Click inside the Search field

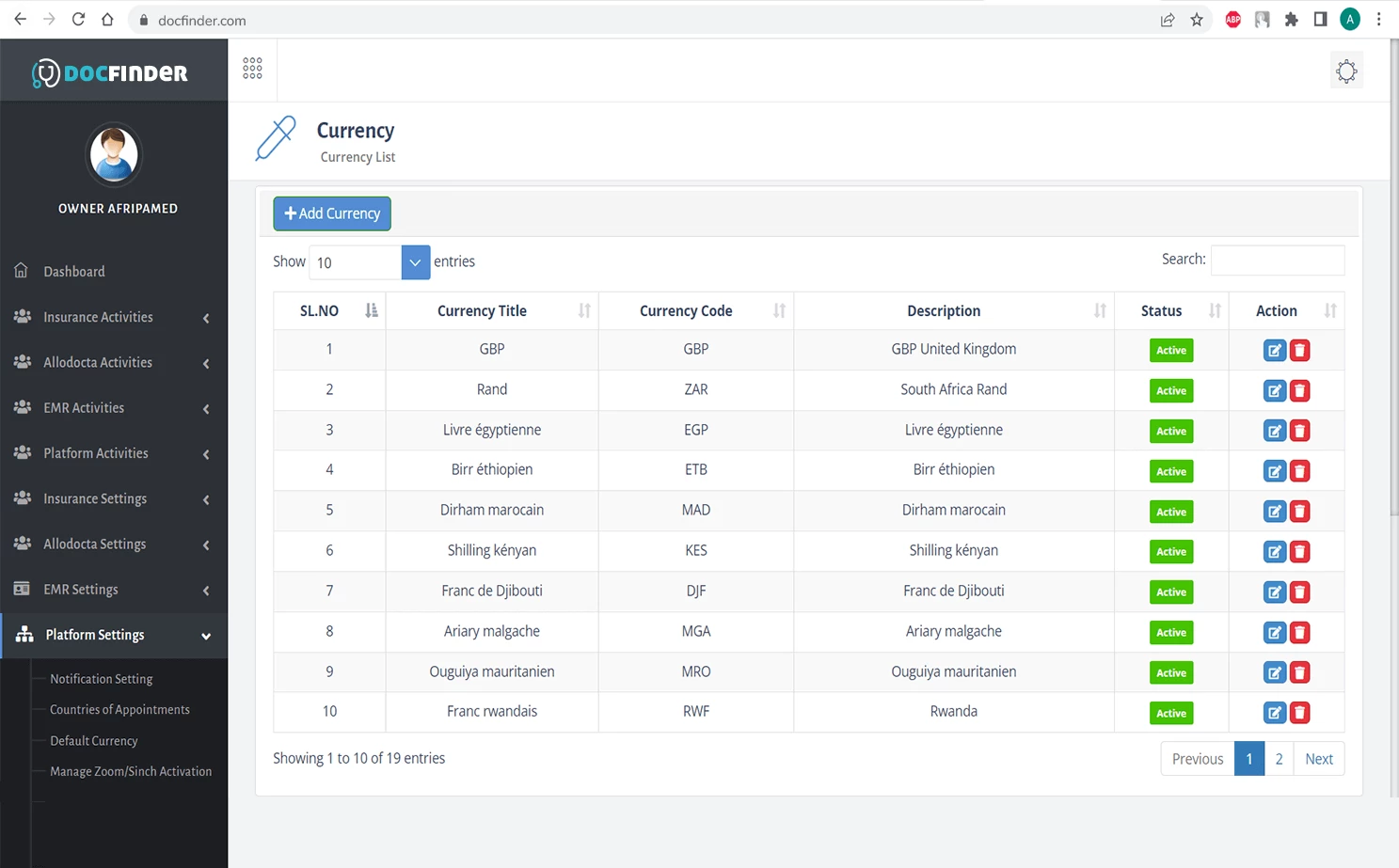point(1278,260)
